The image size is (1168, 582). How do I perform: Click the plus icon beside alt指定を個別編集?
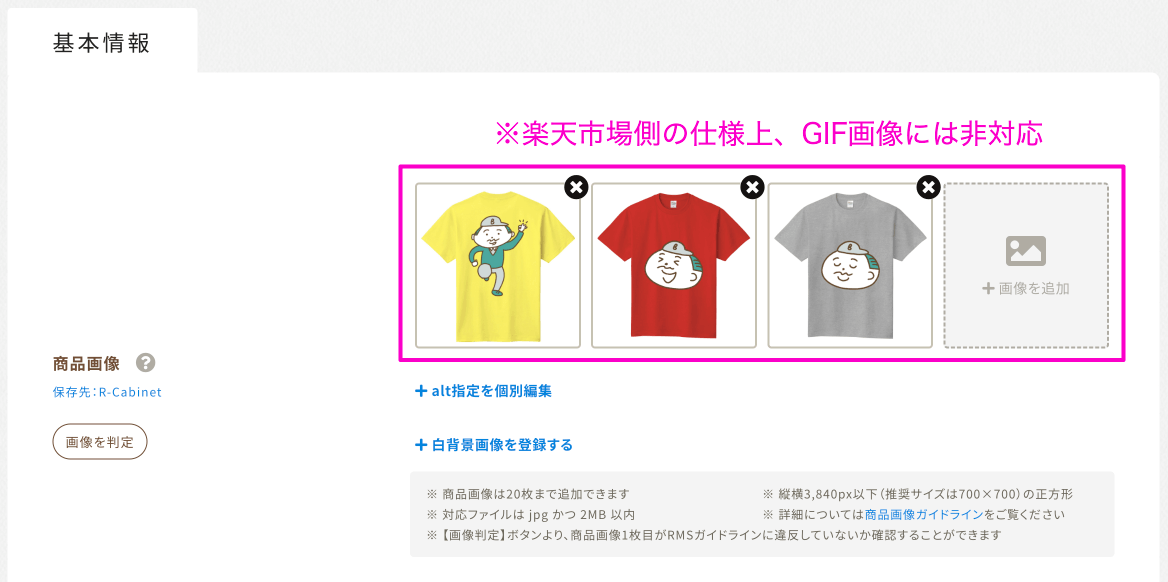pos(421,390)
